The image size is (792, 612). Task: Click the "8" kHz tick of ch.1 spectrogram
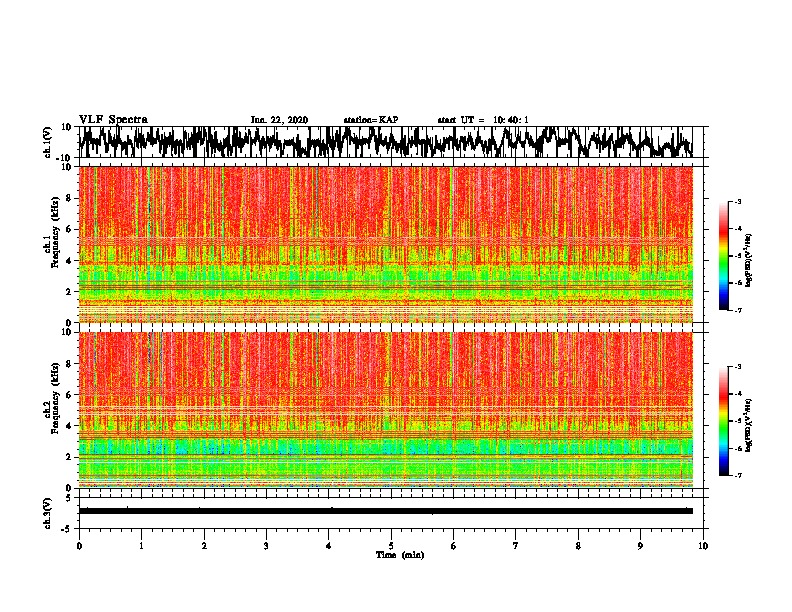pyautogui.click(x=69, y=198)
